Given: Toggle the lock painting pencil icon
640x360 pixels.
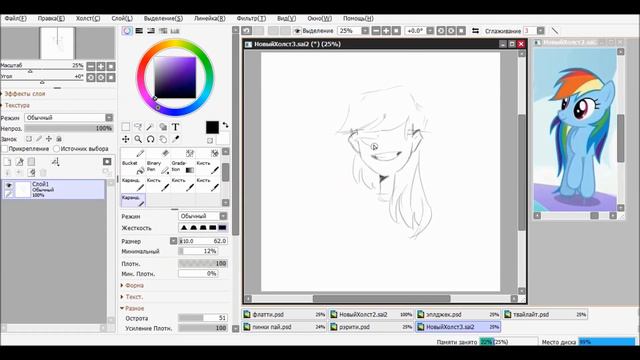Looking at the screenshot, I should 39,139.
